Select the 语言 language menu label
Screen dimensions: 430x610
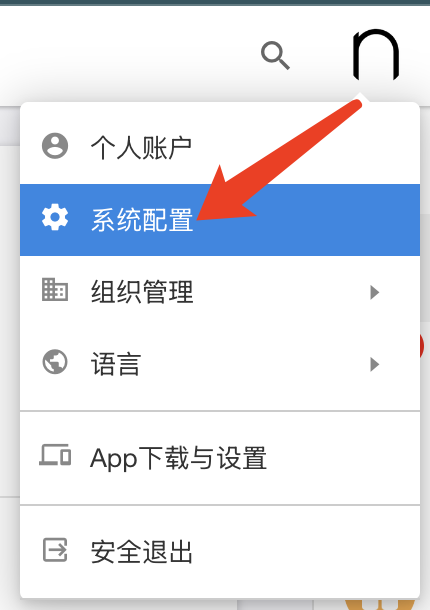pos(116,364)
